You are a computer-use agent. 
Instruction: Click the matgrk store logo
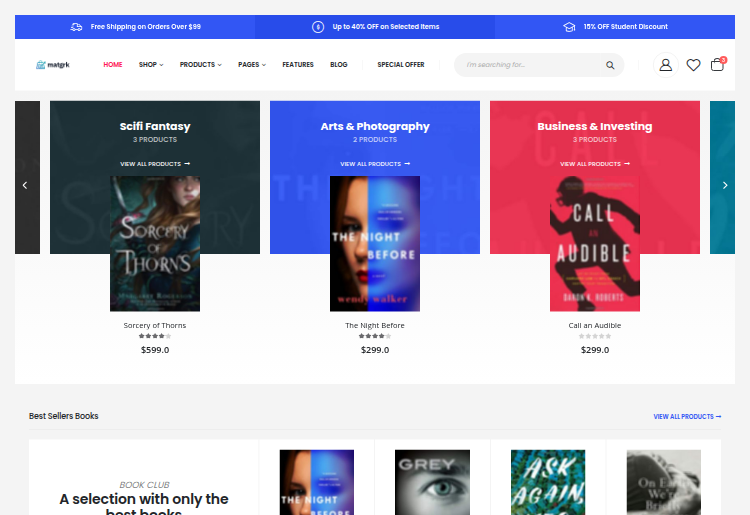(53, 65)
